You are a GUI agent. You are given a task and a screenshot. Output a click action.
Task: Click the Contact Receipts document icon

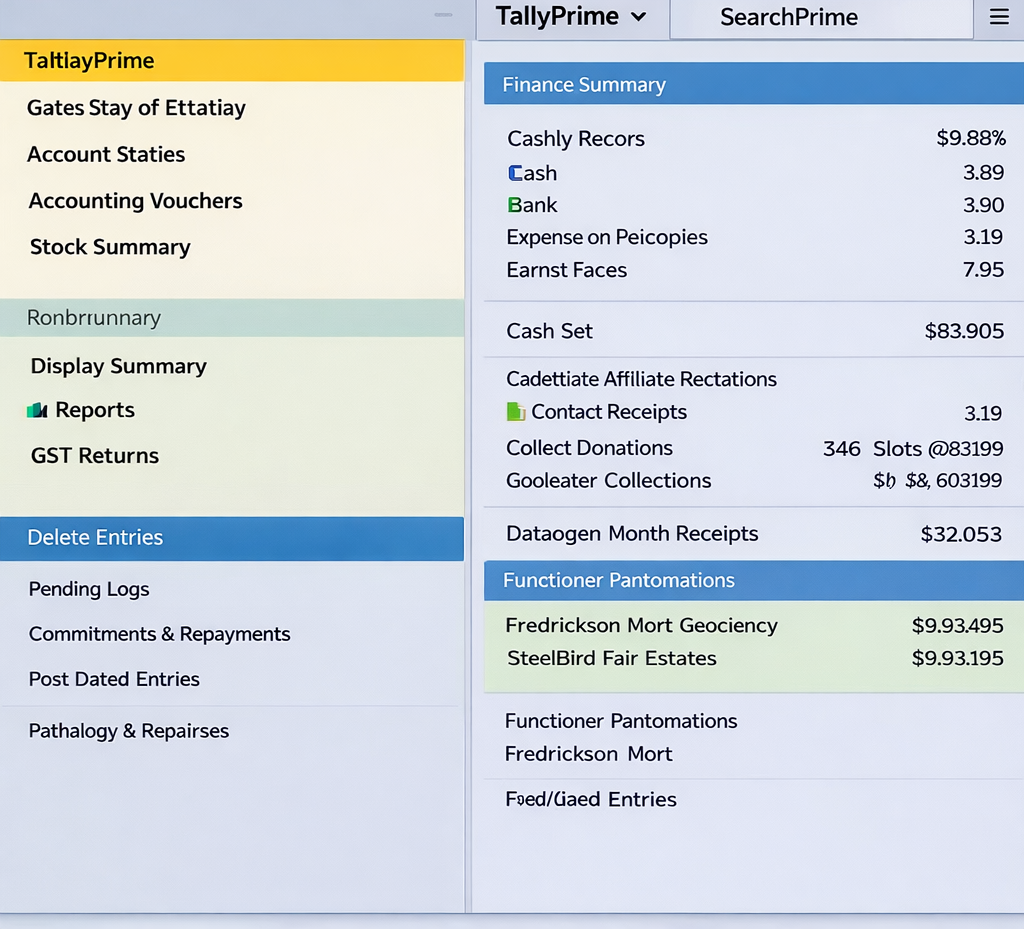click(x=516, y=412)
